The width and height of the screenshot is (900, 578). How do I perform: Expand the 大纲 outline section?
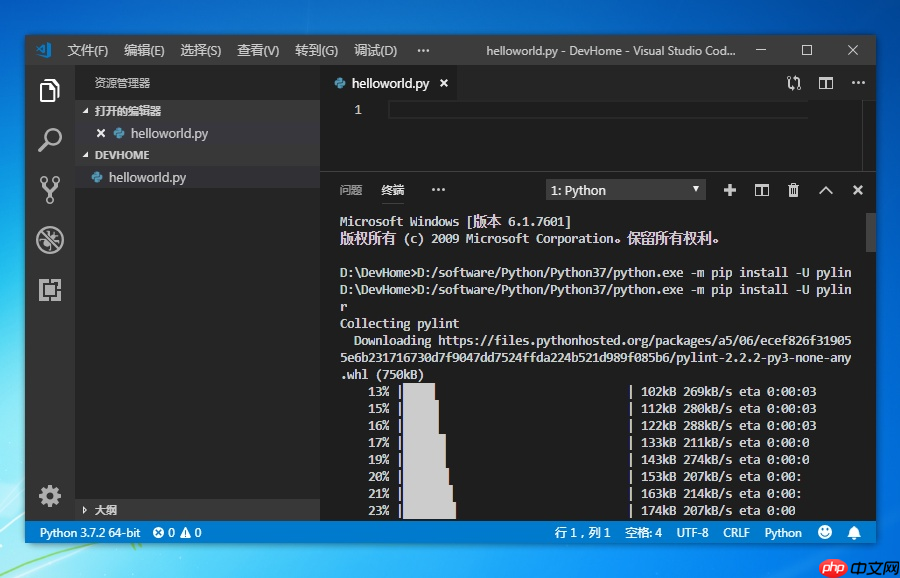197,510
